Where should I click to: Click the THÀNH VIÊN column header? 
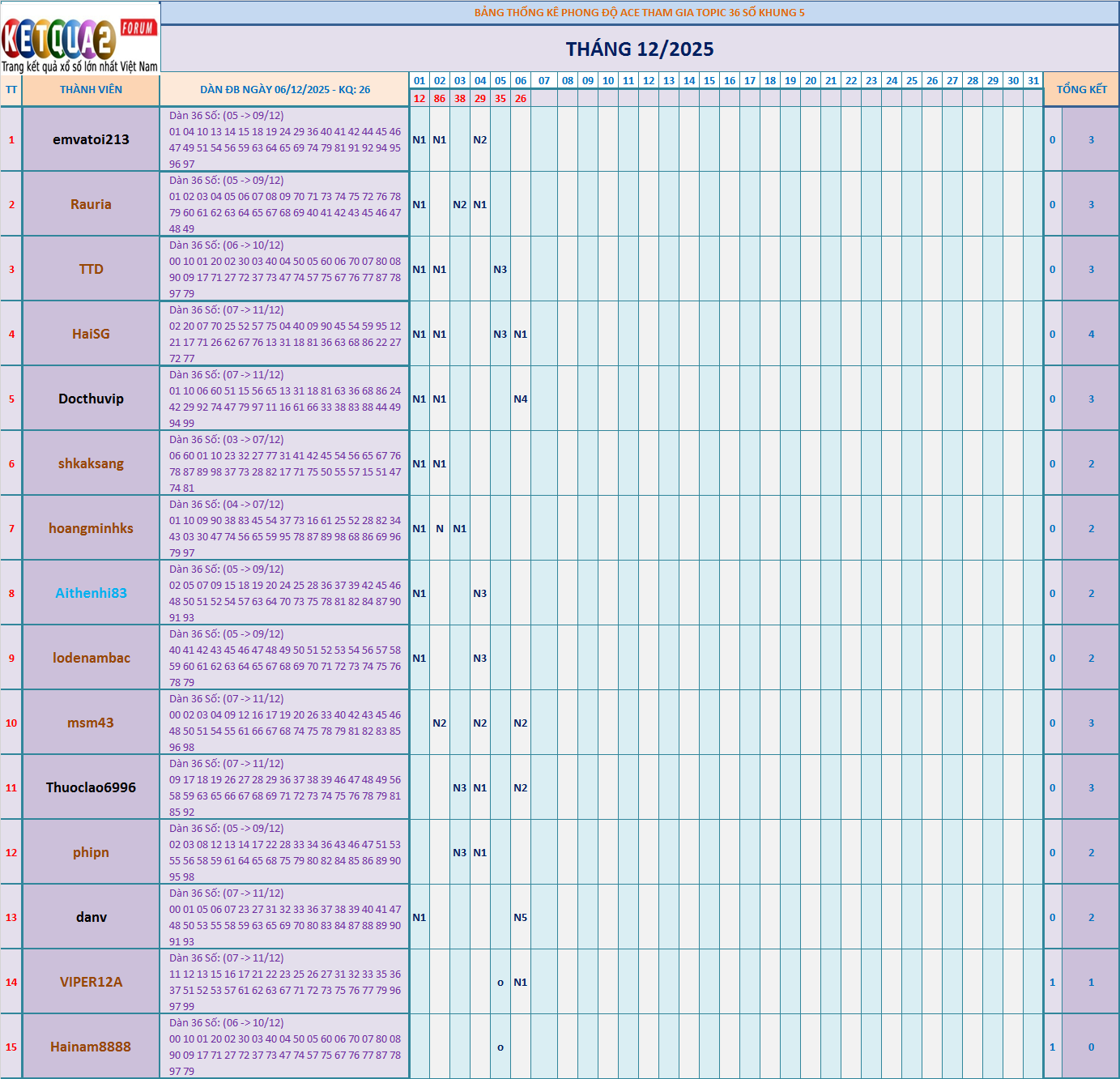tap(91, 89)
